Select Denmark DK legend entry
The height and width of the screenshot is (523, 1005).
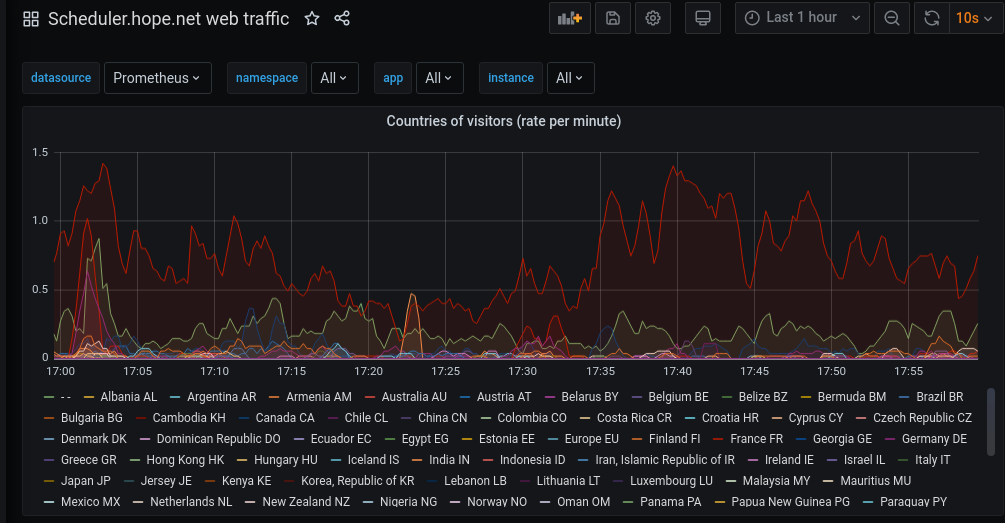(x=94, y=440)
